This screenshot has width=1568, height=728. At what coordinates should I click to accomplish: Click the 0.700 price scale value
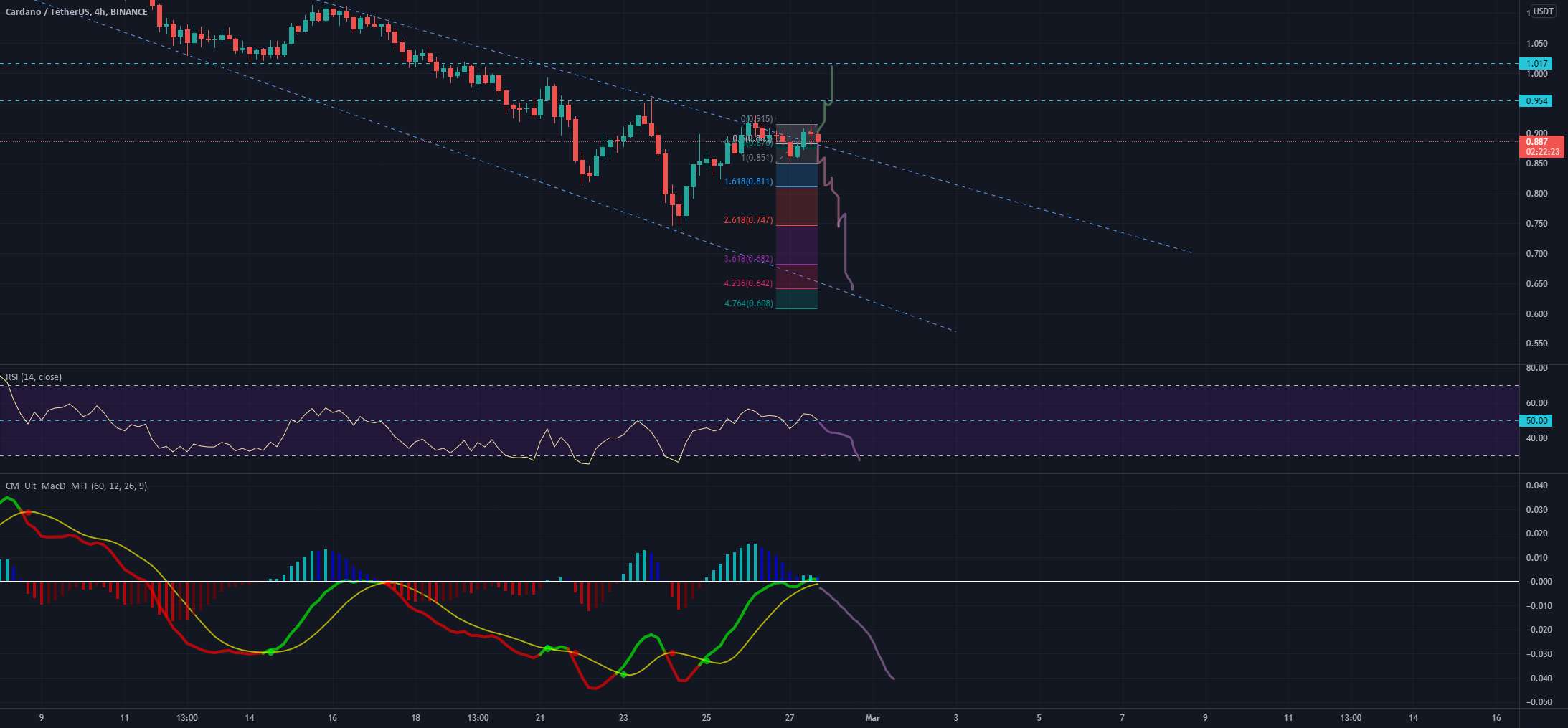point(1536,254)
